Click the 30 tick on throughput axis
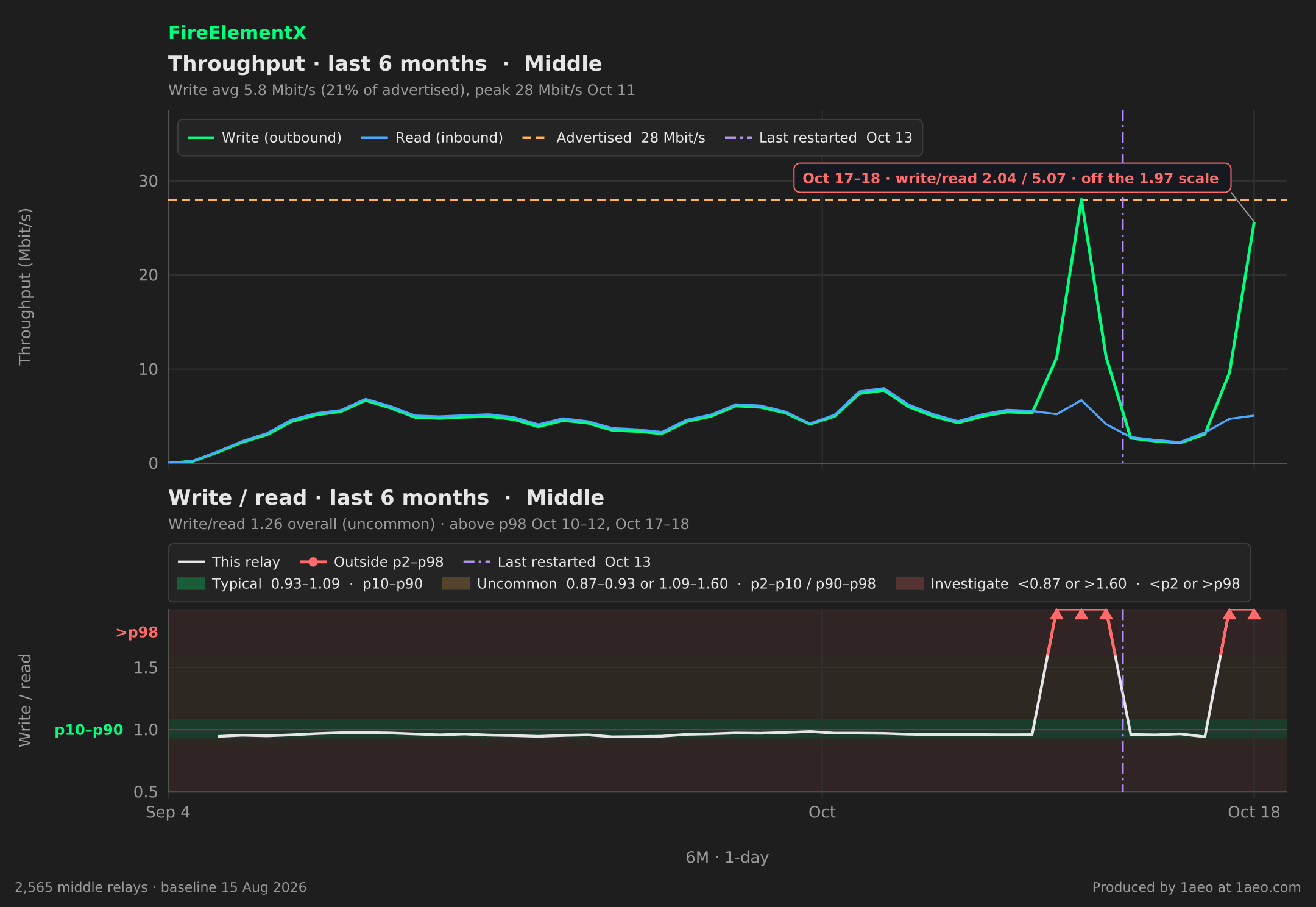 [148, 181]
